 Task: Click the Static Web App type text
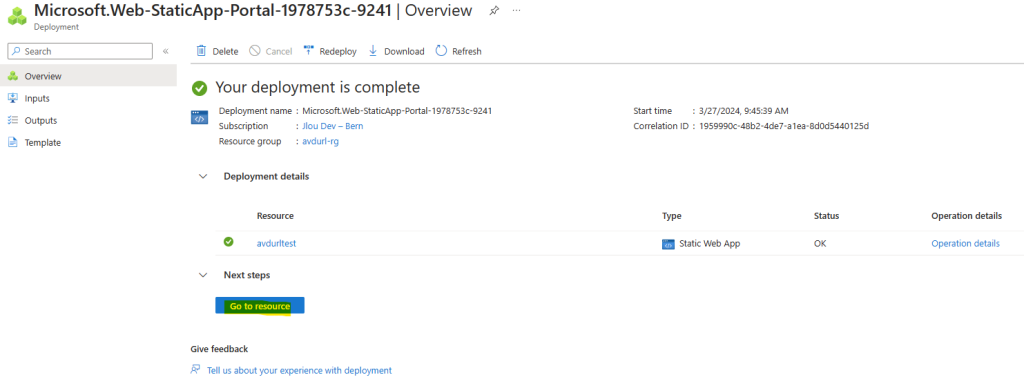(710, 244)
